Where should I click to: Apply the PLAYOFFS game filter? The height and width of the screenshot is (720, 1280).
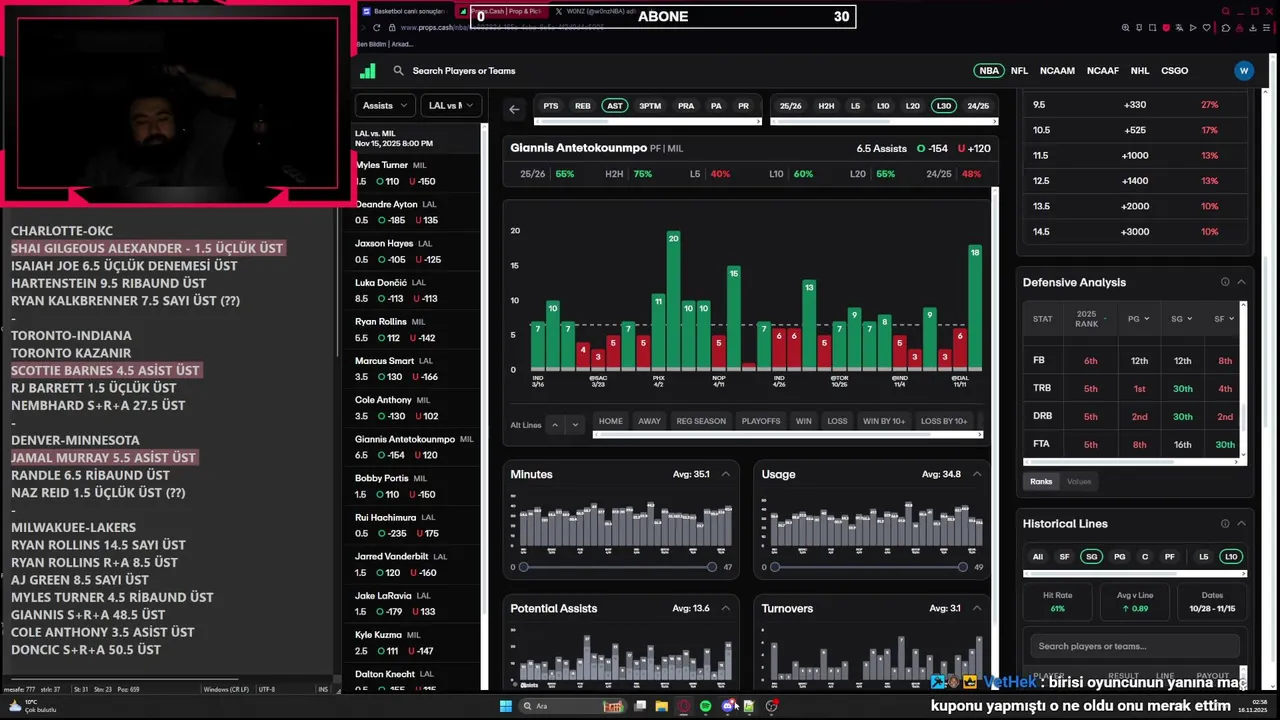click(x=761, y=421)
